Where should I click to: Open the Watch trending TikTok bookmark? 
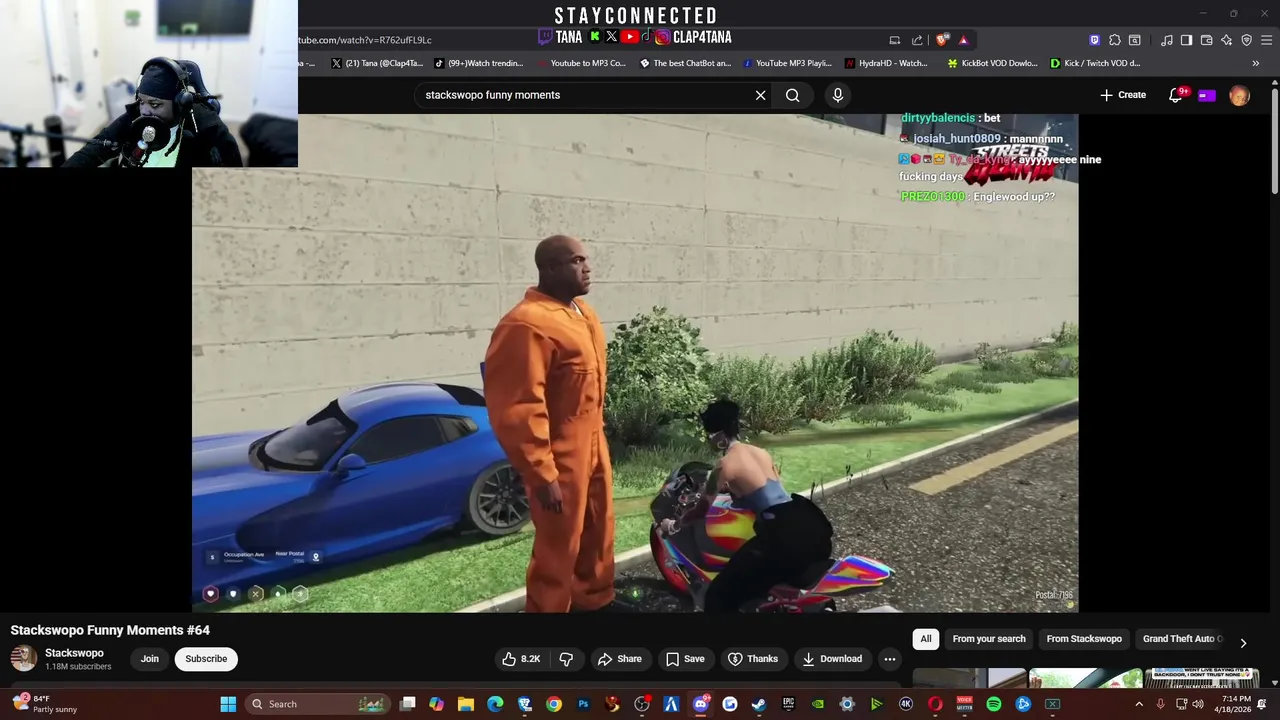(479, 63)
